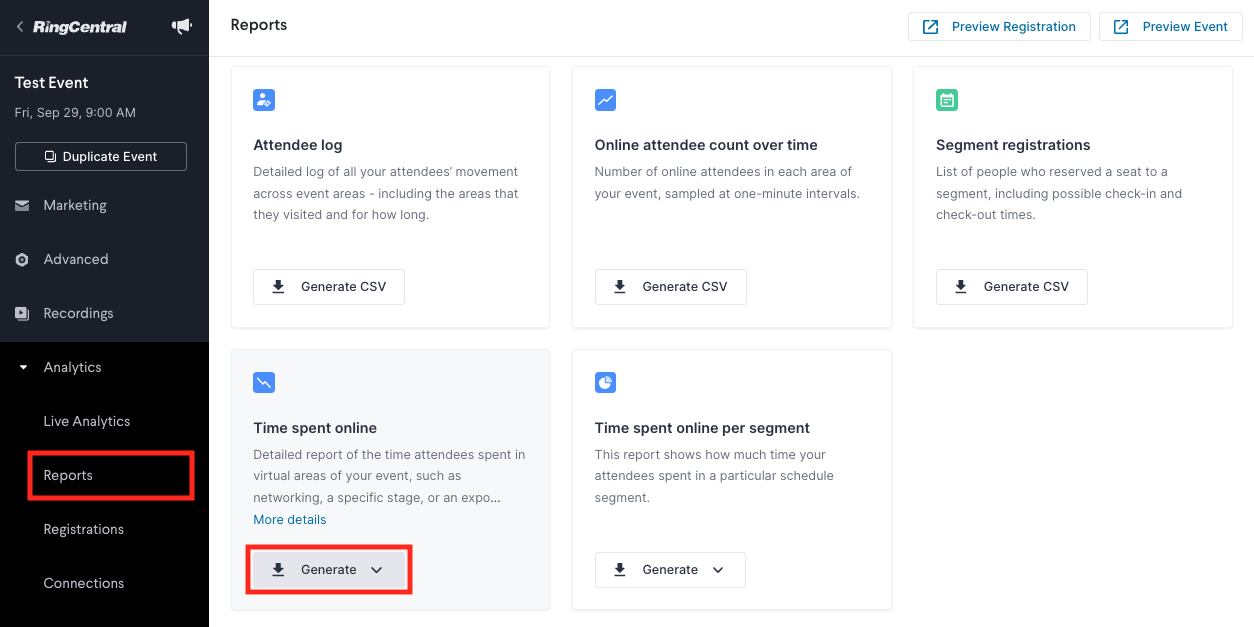Click Preview Registration button
This screenshot has height=627, width=1254.
(999, 27)
